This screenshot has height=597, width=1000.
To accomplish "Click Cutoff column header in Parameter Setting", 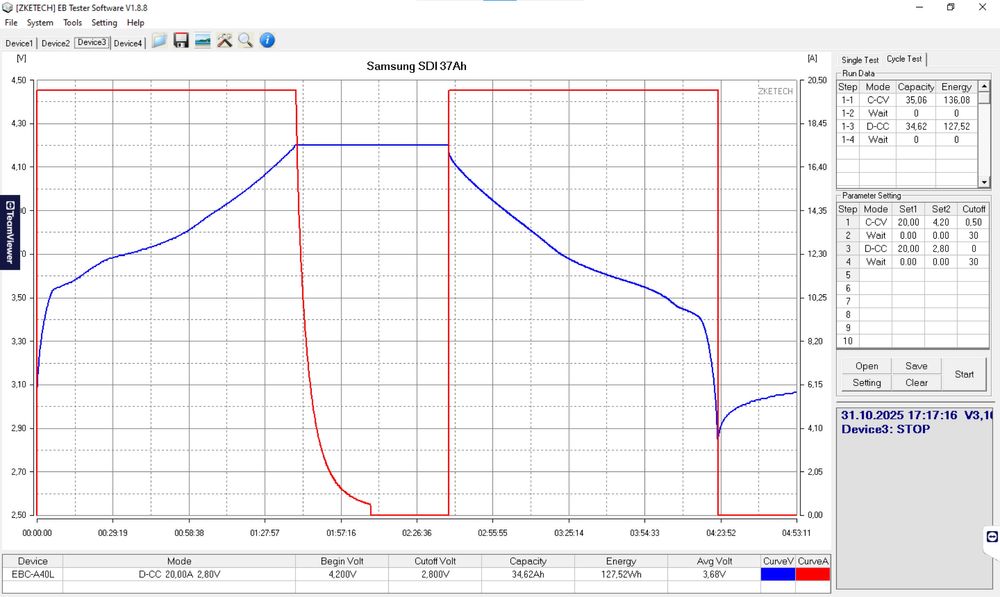I will coord(973,209).
